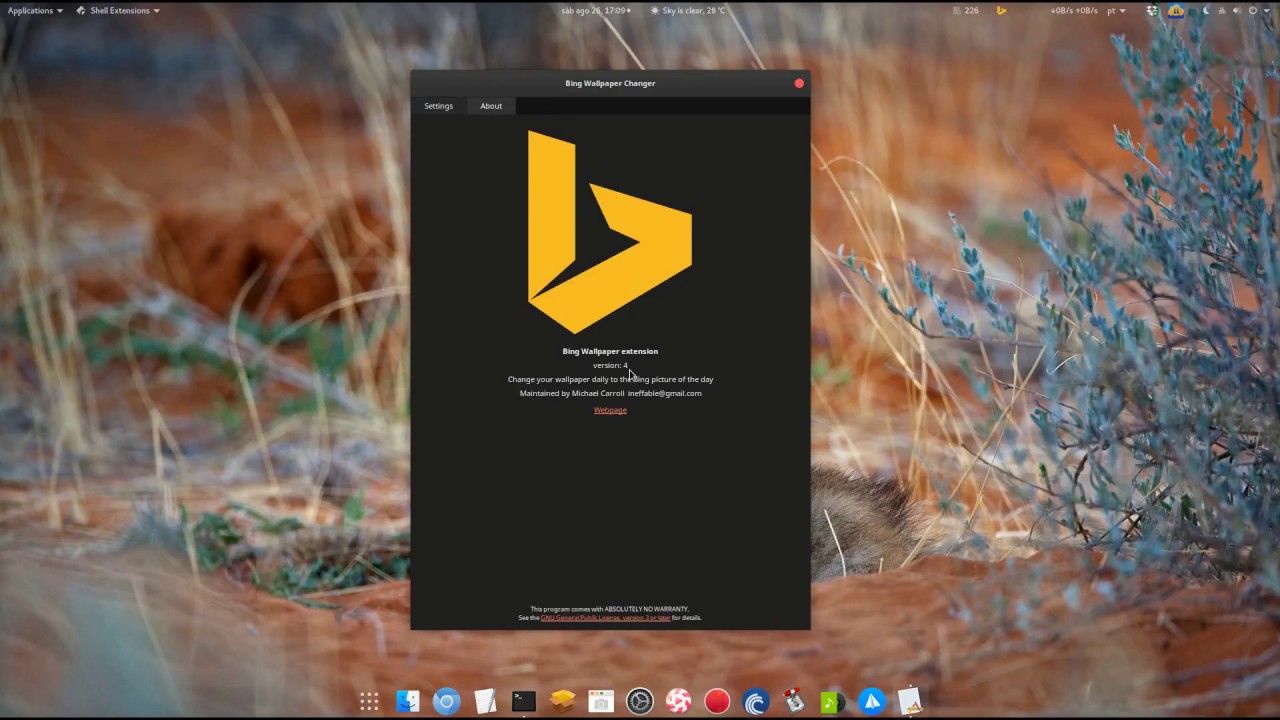Click the cloud sync tray icon
This screenshot has width=1280, height=720.
pos(1176,11)
